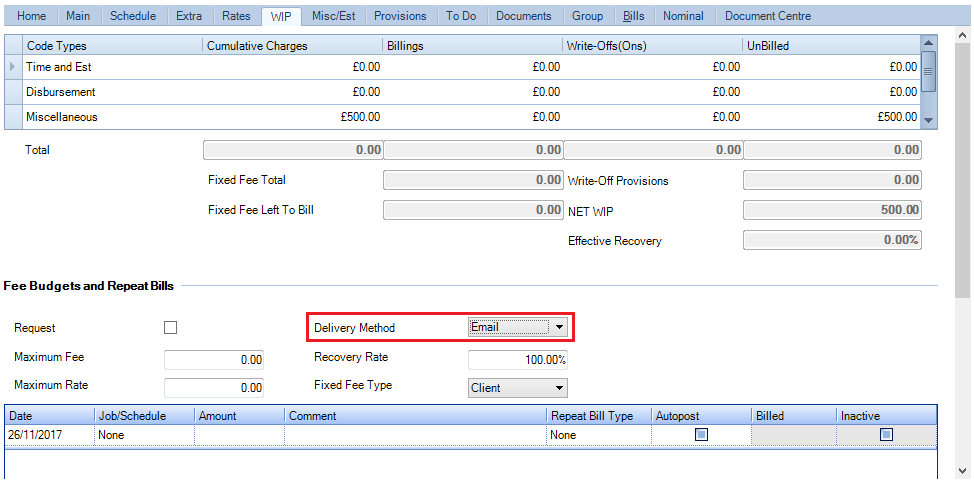Click the Amount cell in 26/11/2017 row
Image resolution: width=974 pixels, height=486 pixels.
tap(240, 435)
